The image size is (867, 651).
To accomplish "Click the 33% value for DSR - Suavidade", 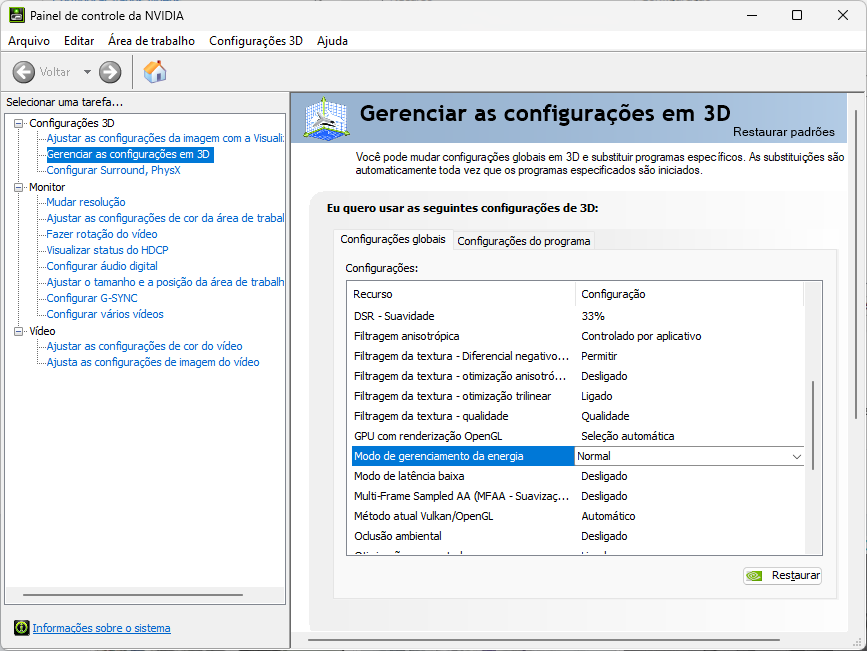I will point(593,316).
